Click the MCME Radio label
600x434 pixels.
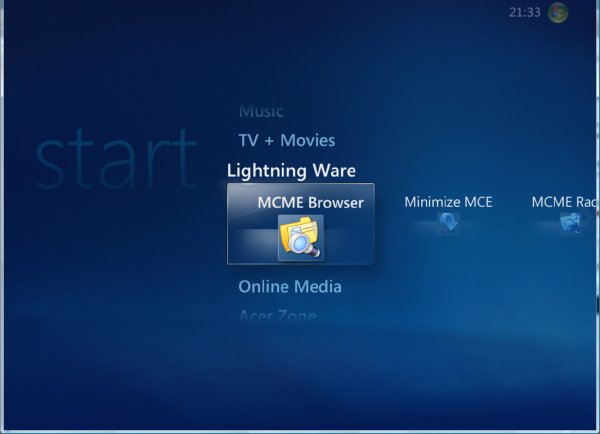coord(564,202)
